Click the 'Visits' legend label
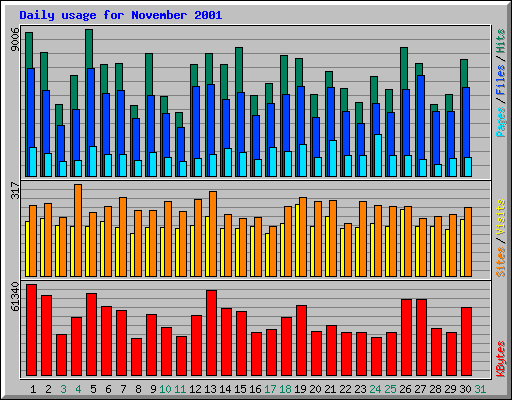512x400 pixels. point(501,217)
